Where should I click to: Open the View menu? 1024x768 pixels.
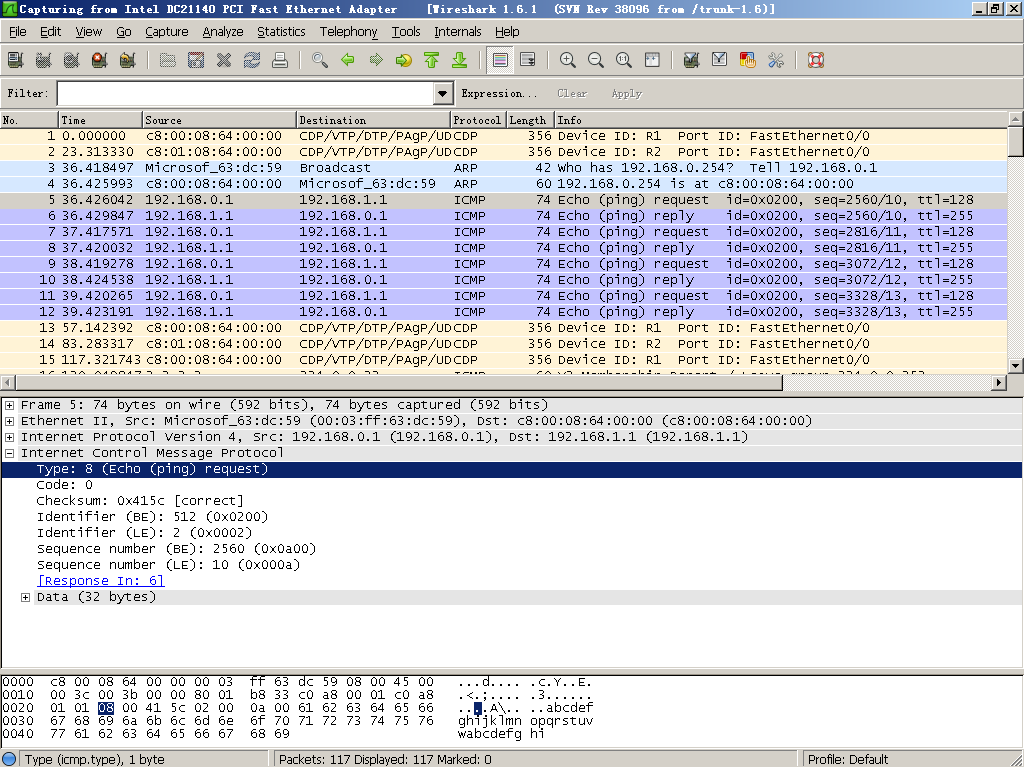[88, 31]
